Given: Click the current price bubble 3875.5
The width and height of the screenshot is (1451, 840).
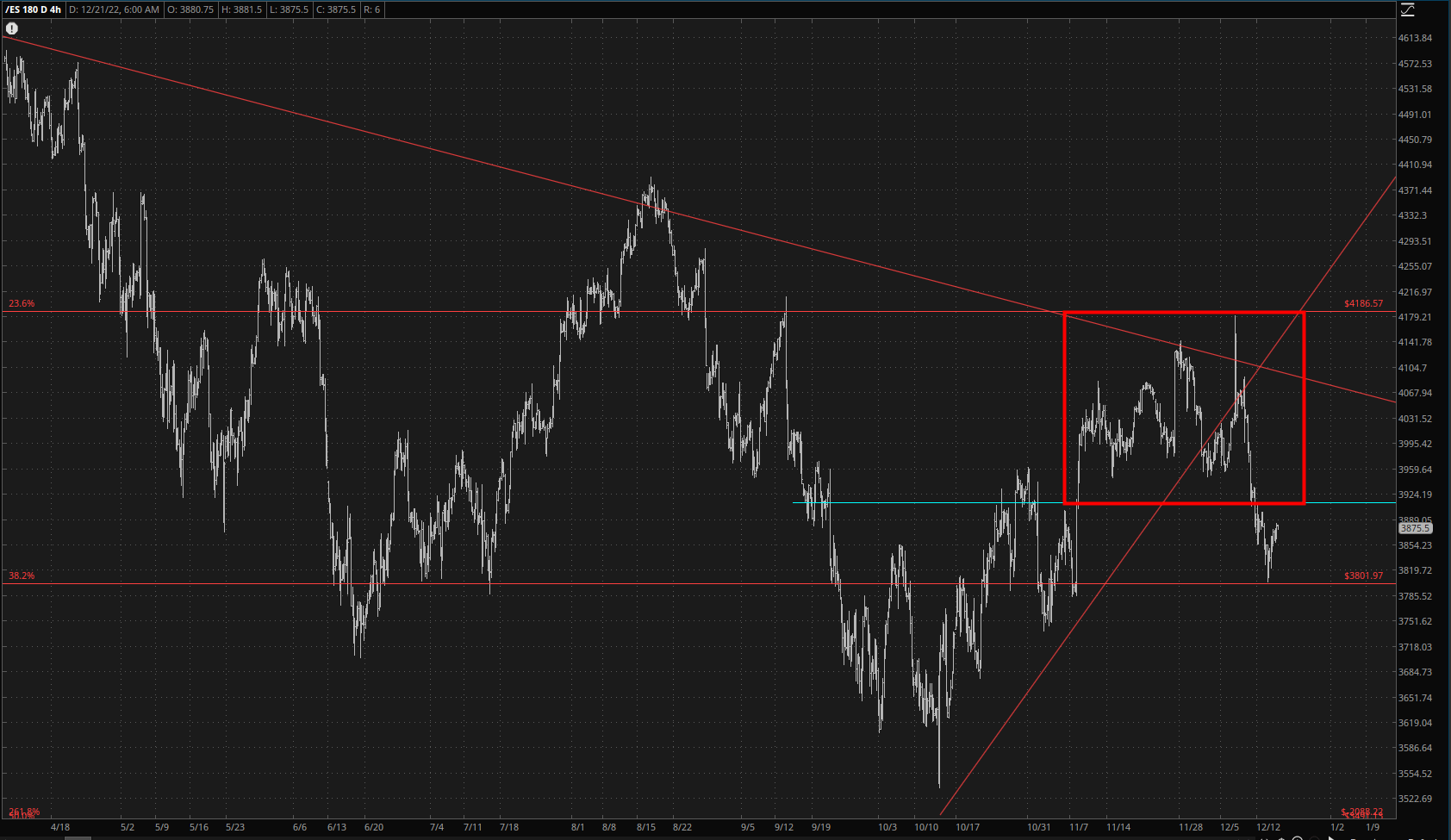Looking at the screenshot, I should (x=1415, y=528).
